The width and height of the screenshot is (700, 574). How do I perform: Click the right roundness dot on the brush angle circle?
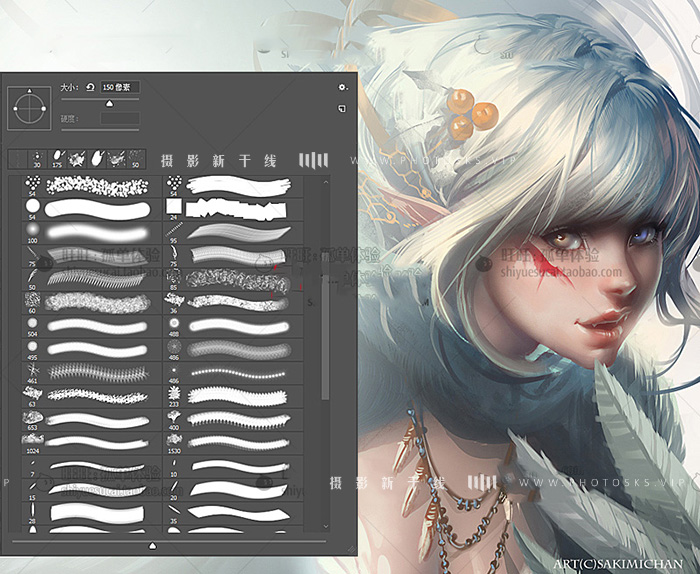[x=43, y=108]
